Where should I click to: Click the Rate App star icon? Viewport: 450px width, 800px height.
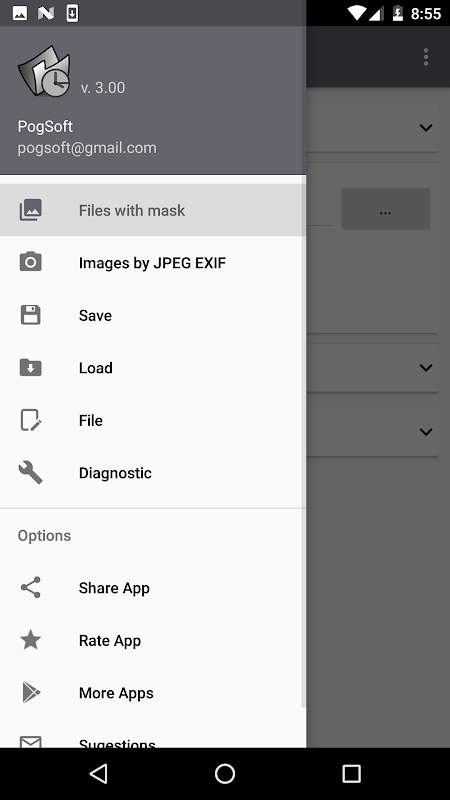31,640
